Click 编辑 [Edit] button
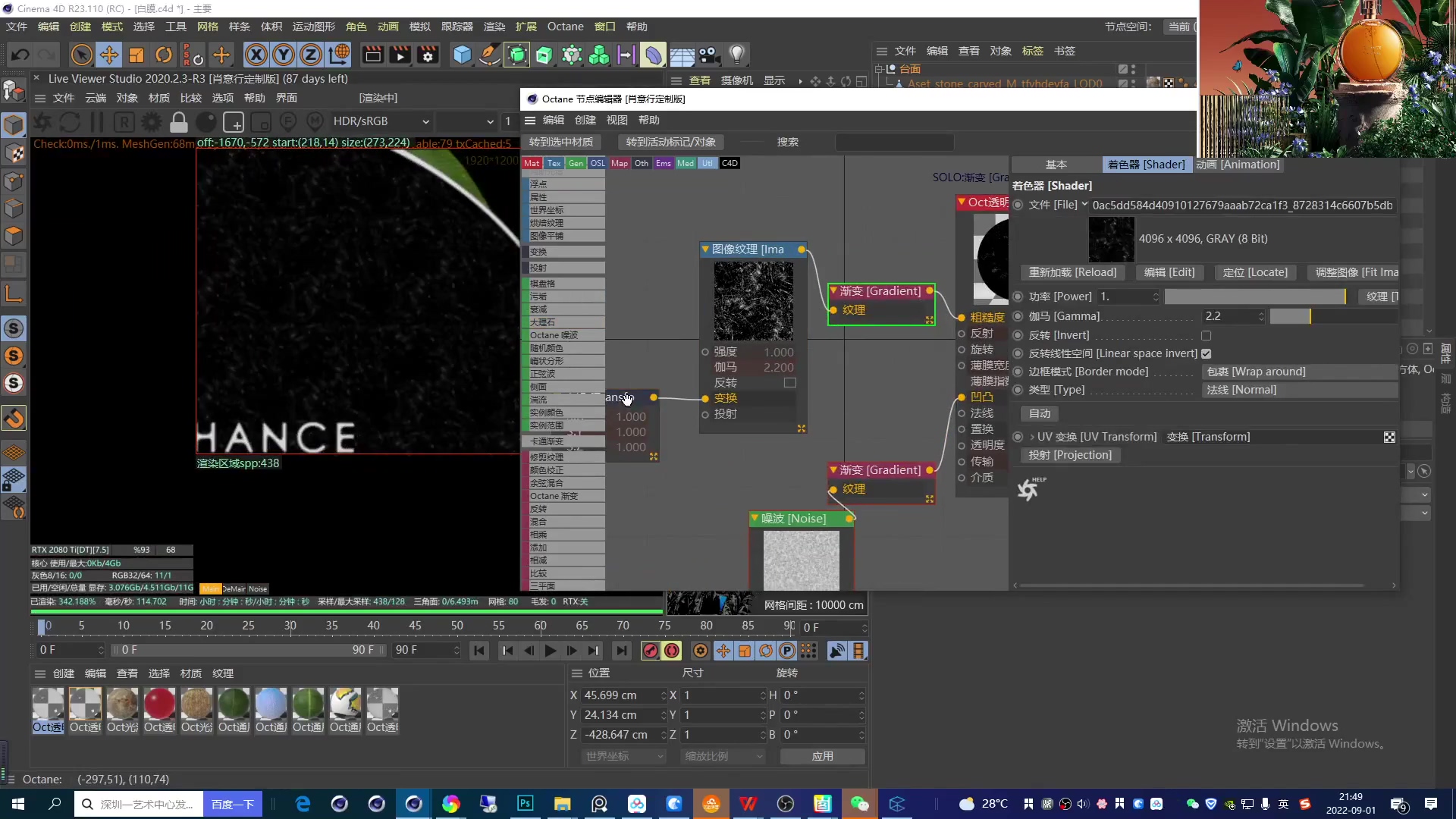Screen dimensions: 1456x819 [x=1169, y=272]
